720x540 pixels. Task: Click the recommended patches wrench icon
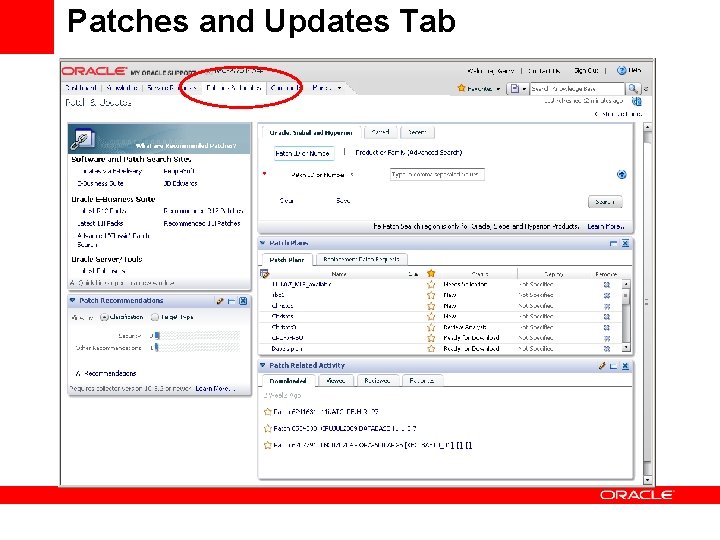point(83,140)
